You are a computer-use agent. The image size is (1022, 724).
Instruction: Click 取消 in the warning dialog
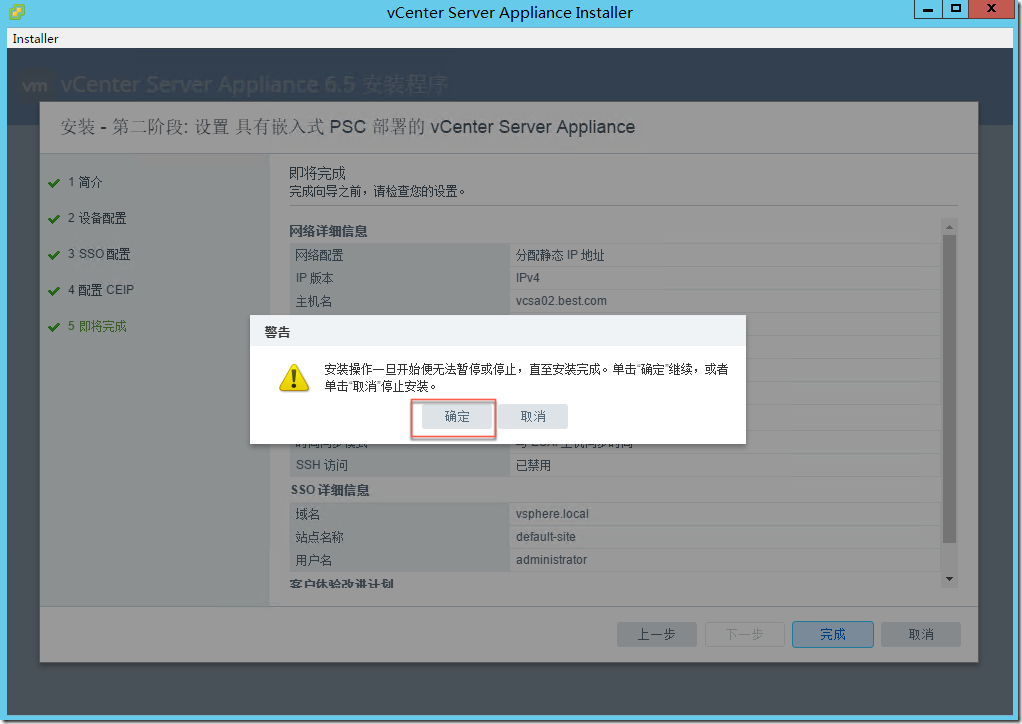coord(533,416)
